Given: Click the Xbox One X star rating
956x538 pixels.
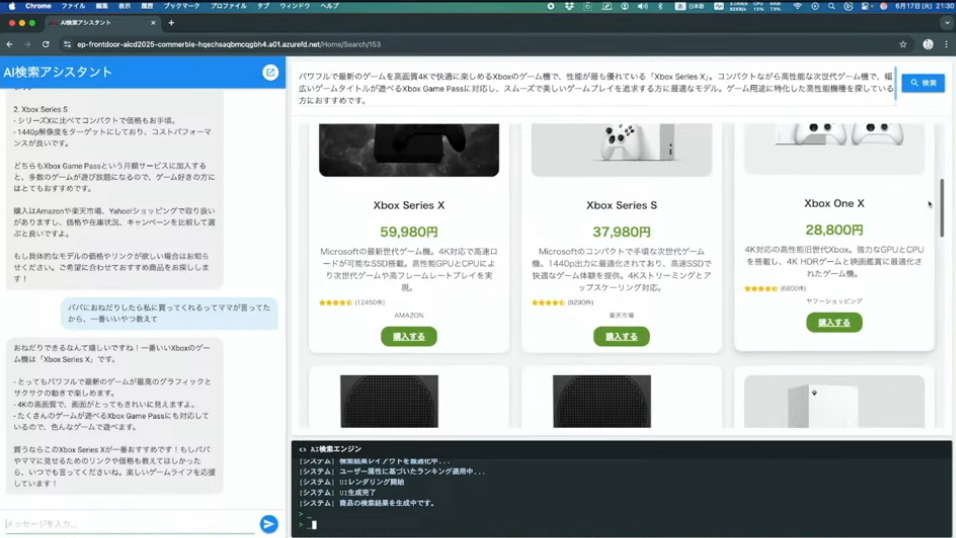Looking at the screenshot, I should (x=761, y=289).
